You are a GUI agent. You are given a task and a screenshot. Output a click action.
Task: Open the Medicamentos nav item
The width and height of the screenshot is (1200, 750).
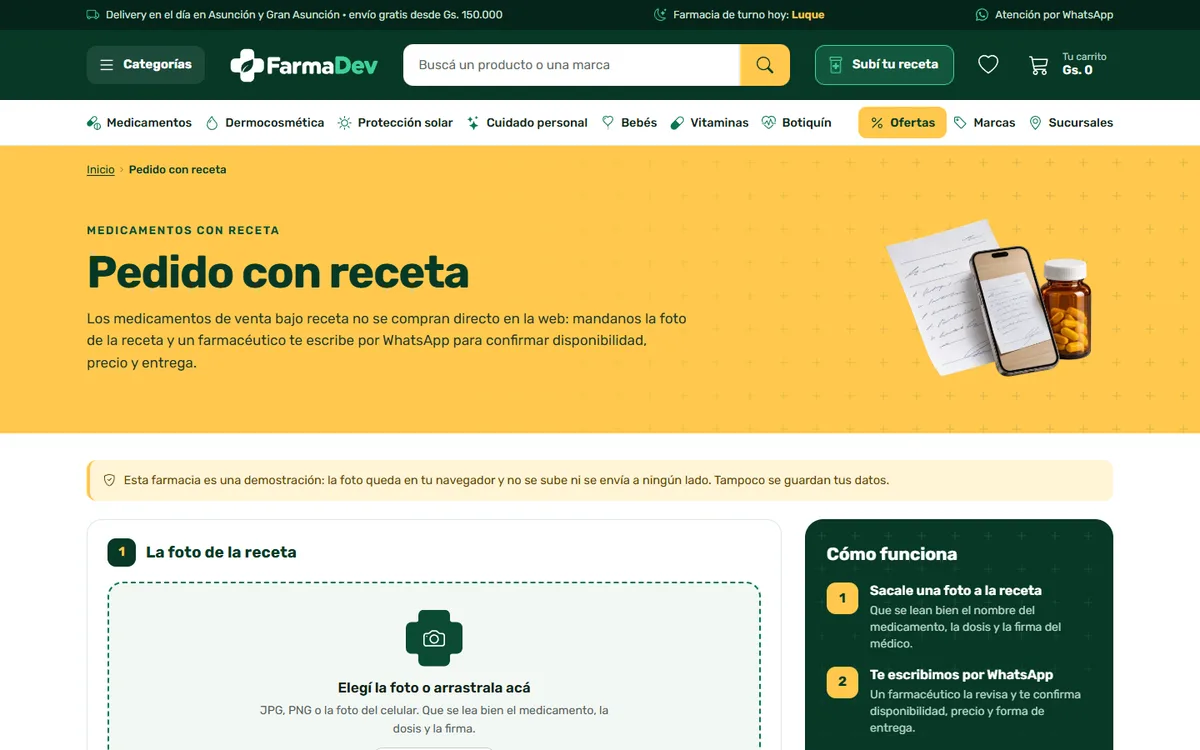pyautogui.click(x=139, y=123)
